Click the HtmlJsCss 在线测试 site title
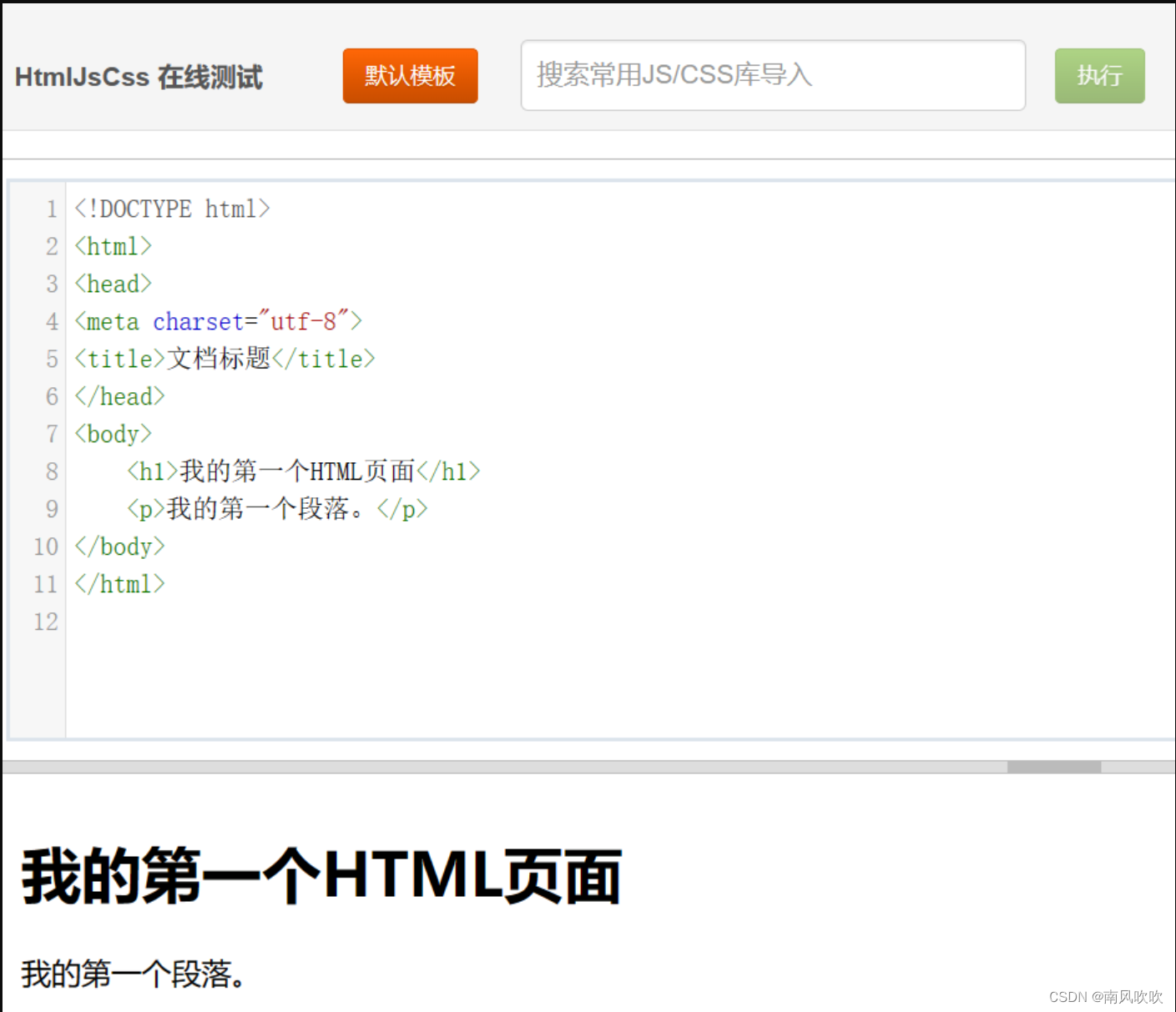Image resolution: width=1176 pixels, height=1012 pixels. pos(139,77)
